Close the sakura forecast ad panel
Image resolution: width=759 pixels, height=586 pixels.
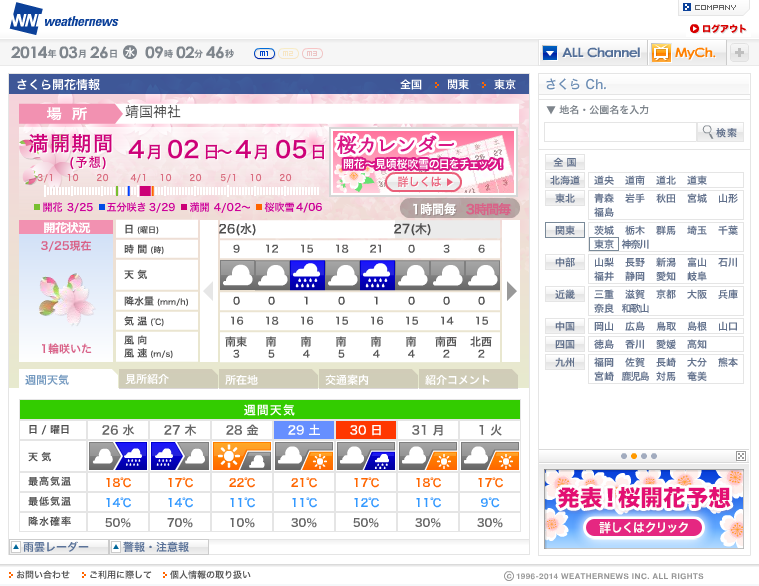pyautogui.click(x=741, y=456)
